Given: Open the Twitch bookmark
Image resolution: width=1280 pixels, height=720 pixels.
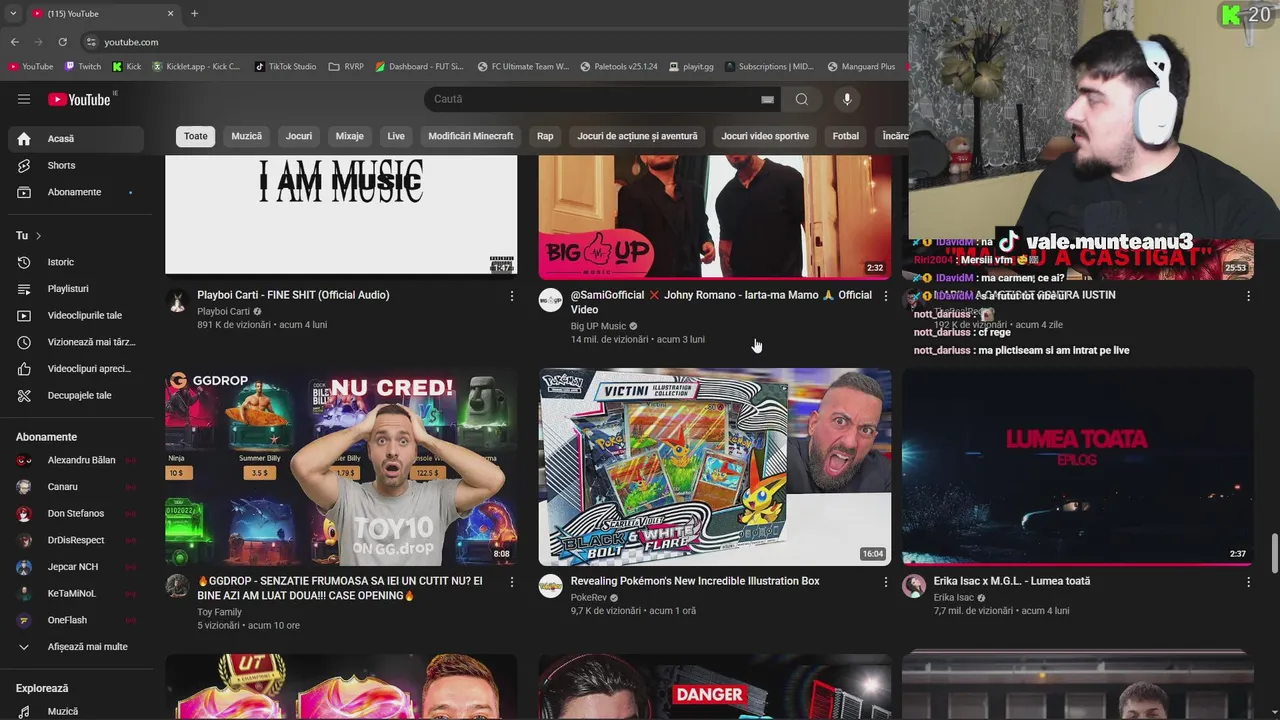Looking at the screenshot, I should click(x=82, y=67).
